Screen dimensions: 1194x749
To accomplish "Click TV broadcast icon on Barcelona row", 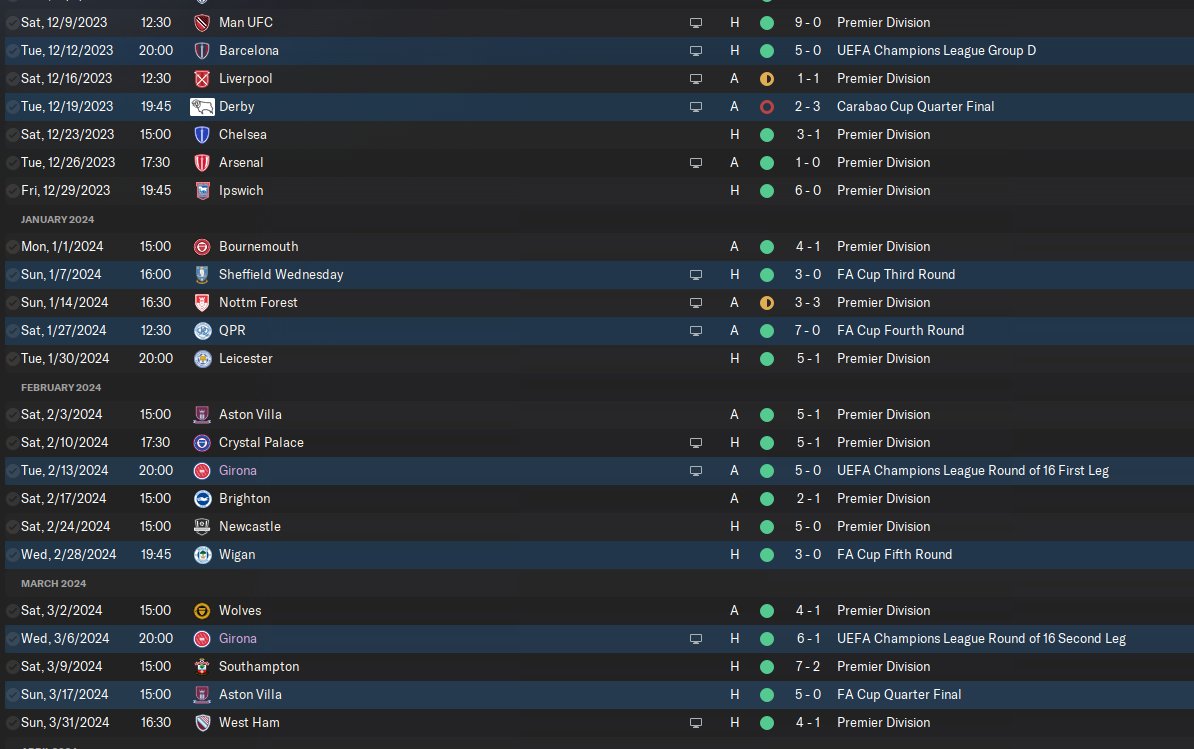I will (696, 50).
